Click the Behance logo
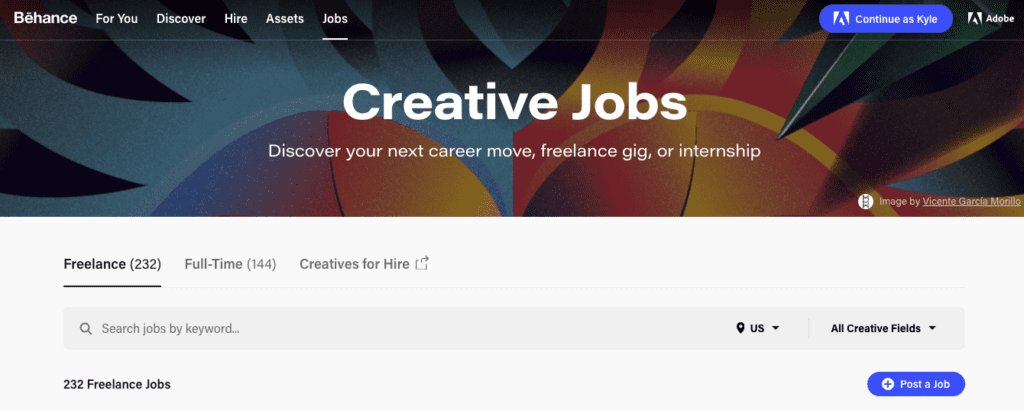This screenshot has height=410, width=1024. pyautogui.click(x=46, y=18)
